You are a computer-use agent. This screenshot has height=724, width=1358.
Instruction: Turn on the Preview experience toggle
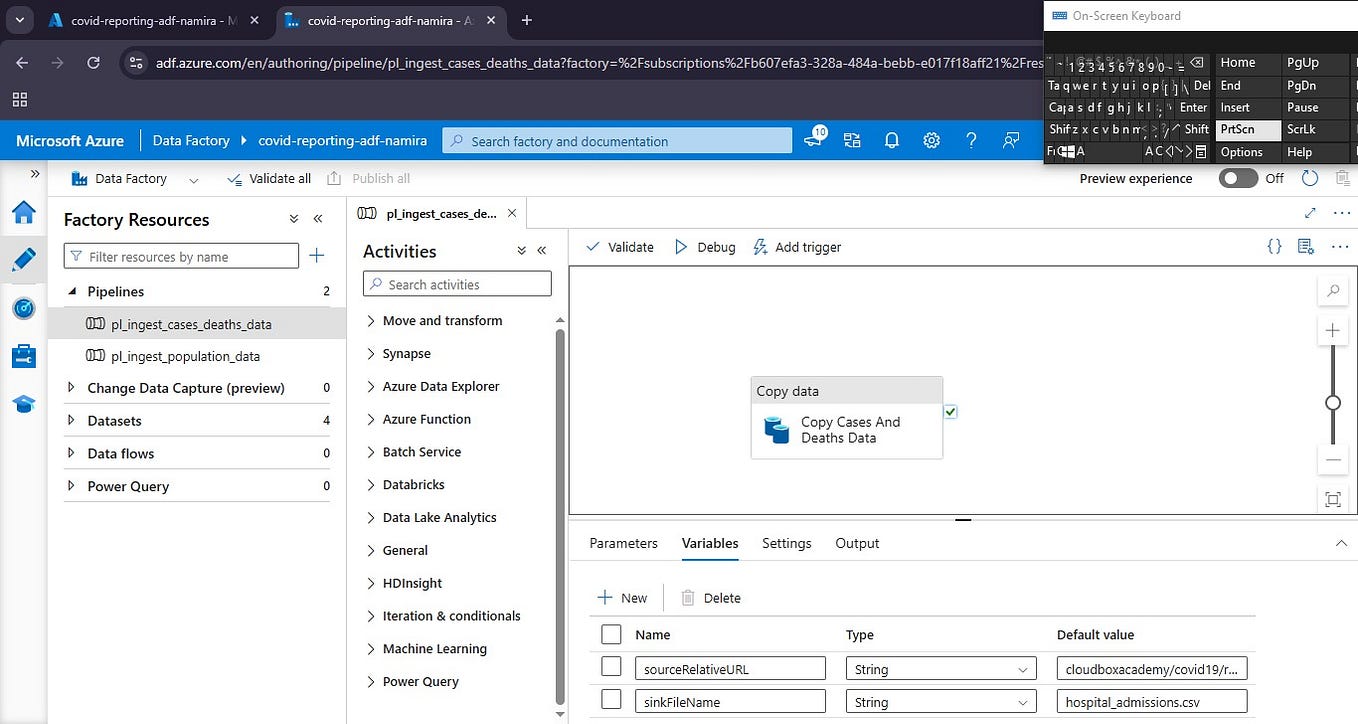1238,178
